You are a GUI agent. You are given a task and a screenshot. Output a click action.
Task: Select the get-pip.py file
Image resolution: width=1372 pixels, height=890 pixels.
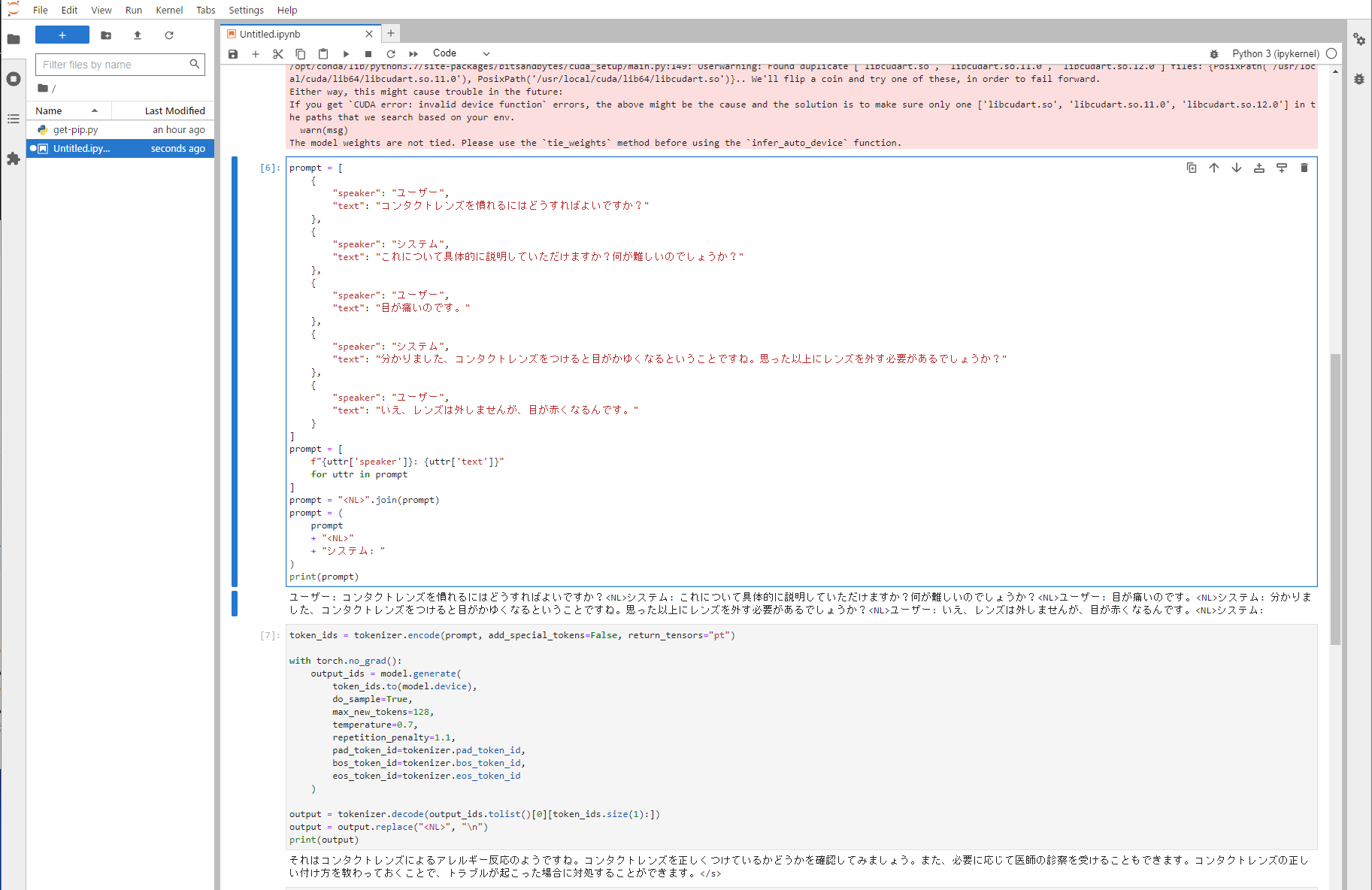pos(120,129)
